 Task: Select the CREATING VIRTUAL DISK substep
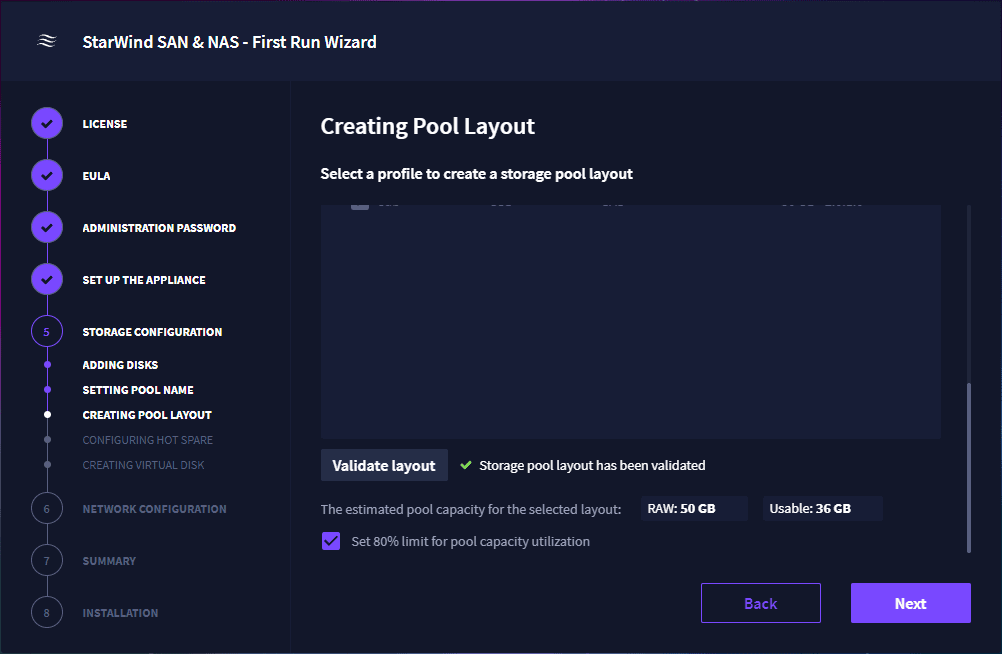pos(143,465)
